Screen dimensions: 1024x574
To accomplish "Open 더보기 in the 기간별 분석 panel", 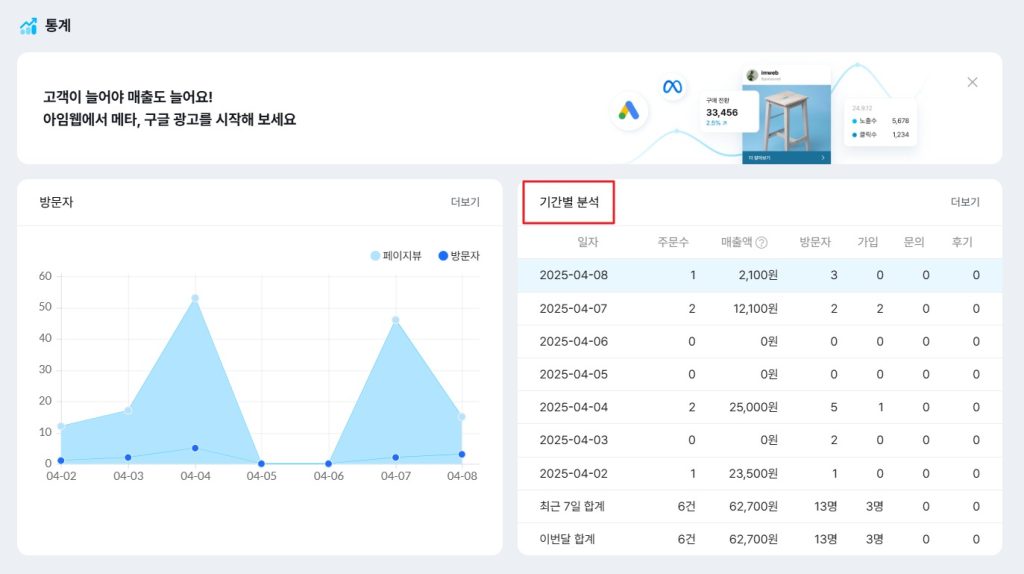I will (965, 202).
